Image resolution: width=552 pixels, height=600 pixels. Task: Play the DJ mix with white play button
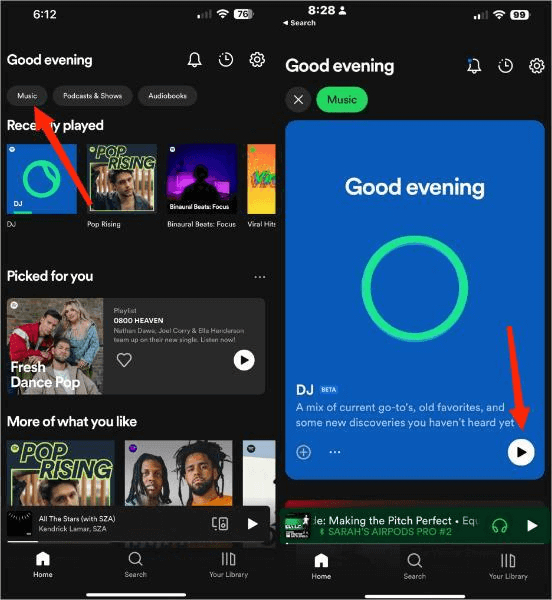click(521, 452)
